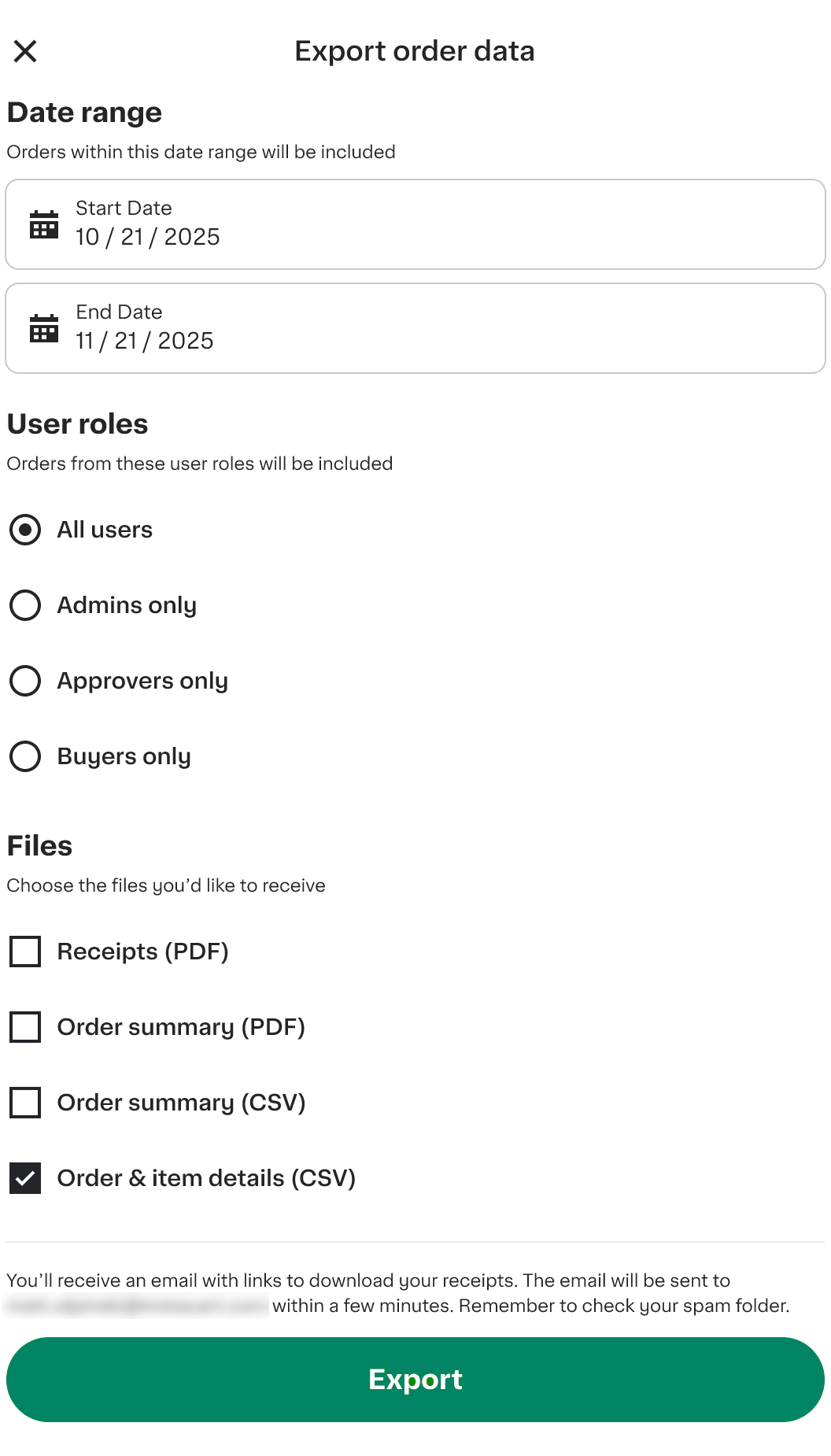Viewport: 831px width, 1456px height.
Task: Click the Export order data title
Action: click(x=415, y=50)
